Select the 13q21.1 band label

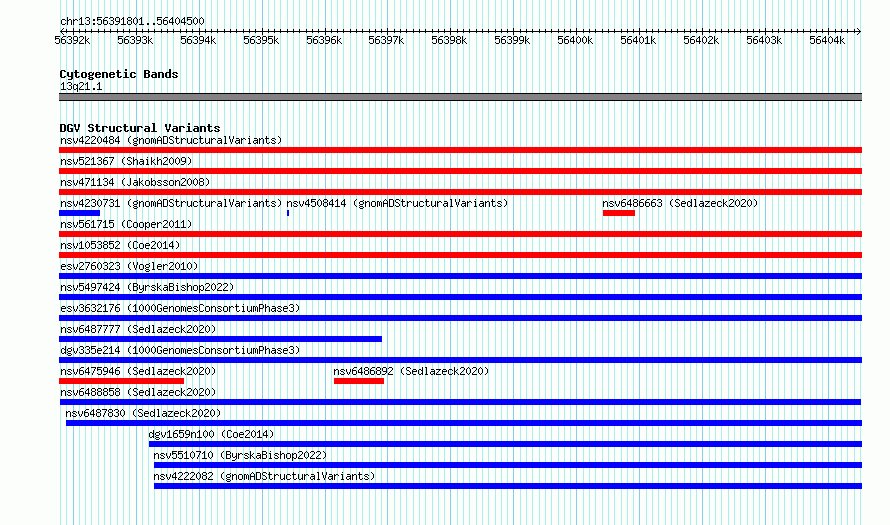point(81,86)
